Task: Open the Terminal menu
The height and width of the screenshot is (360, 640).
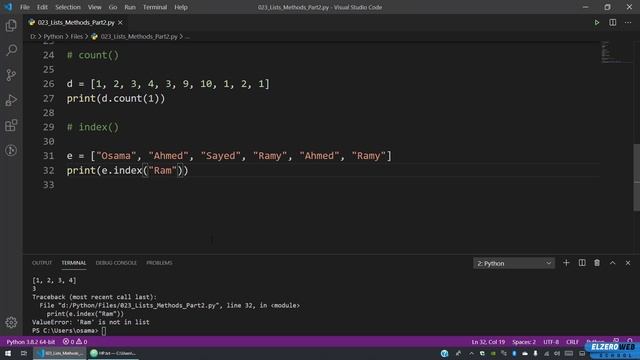Action: pyautogui.click(x=155, y=7)
